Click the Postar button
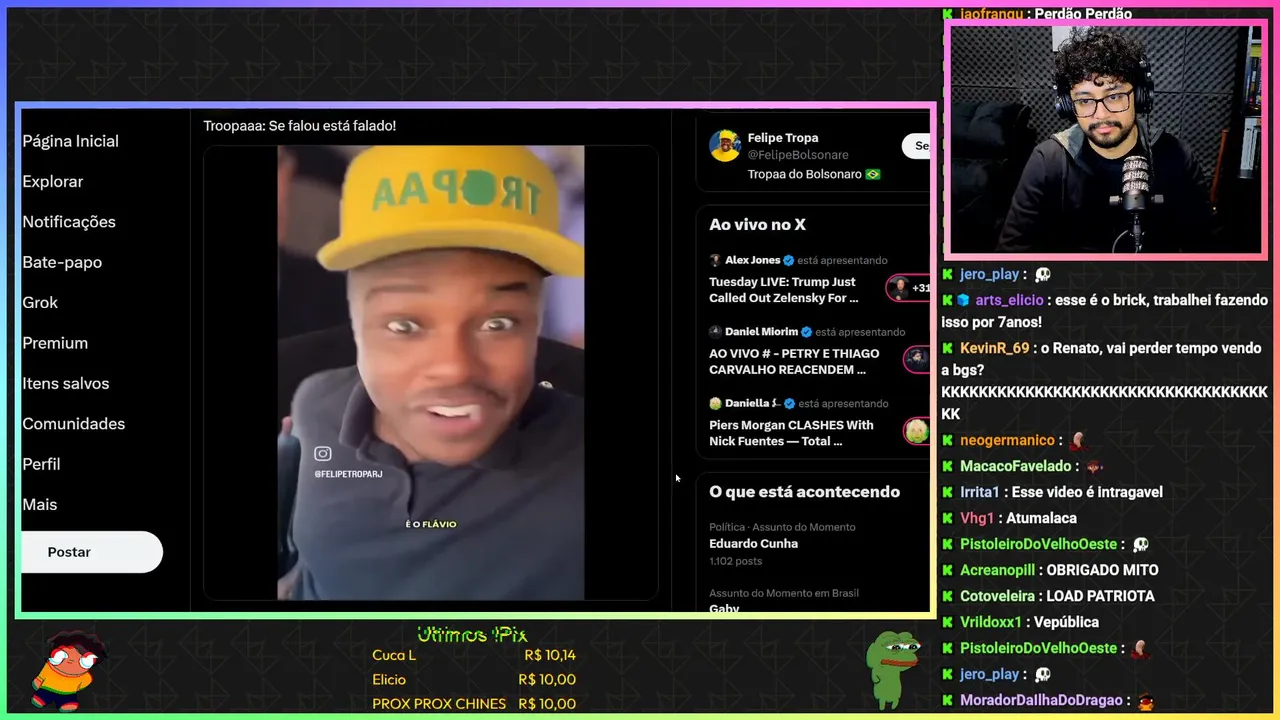This screenshot has width=1280, height=720. 91,552
